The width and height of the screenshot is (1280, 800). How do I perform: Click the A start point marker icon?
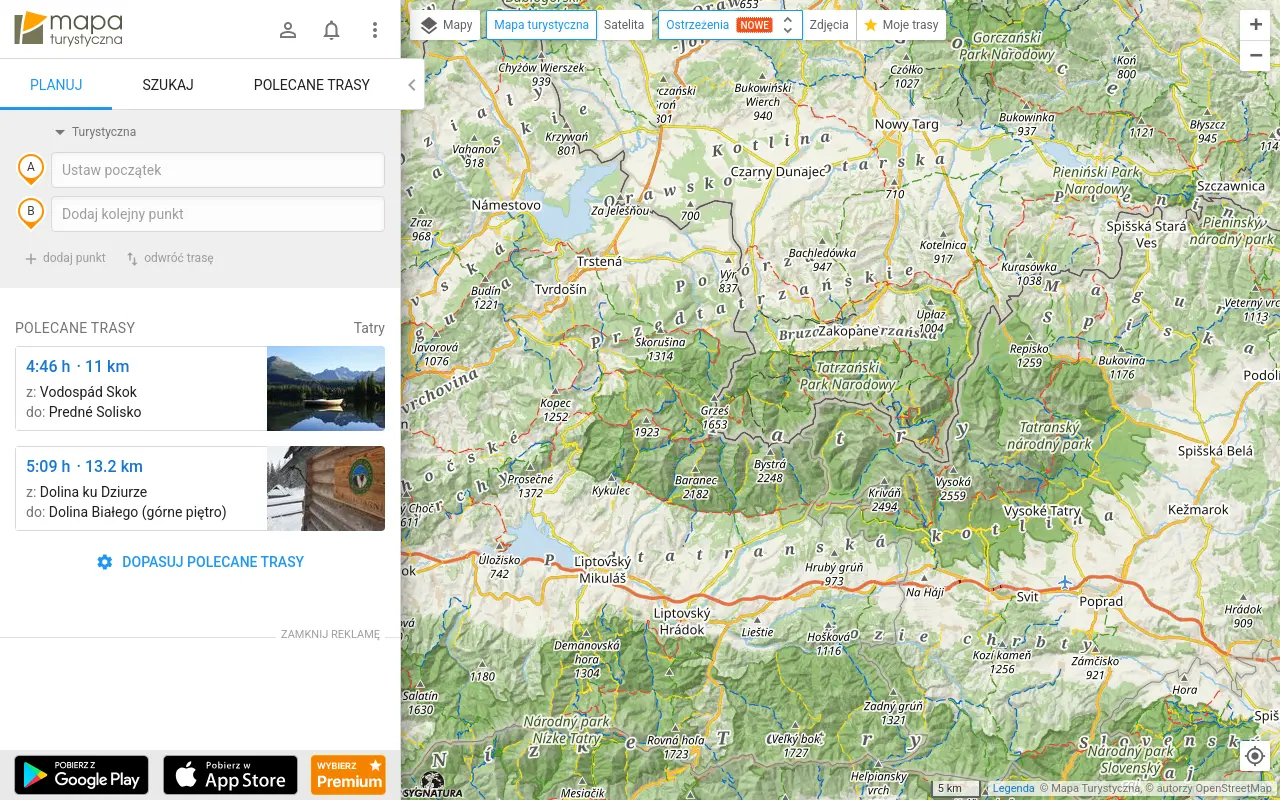tap(31, 169)
